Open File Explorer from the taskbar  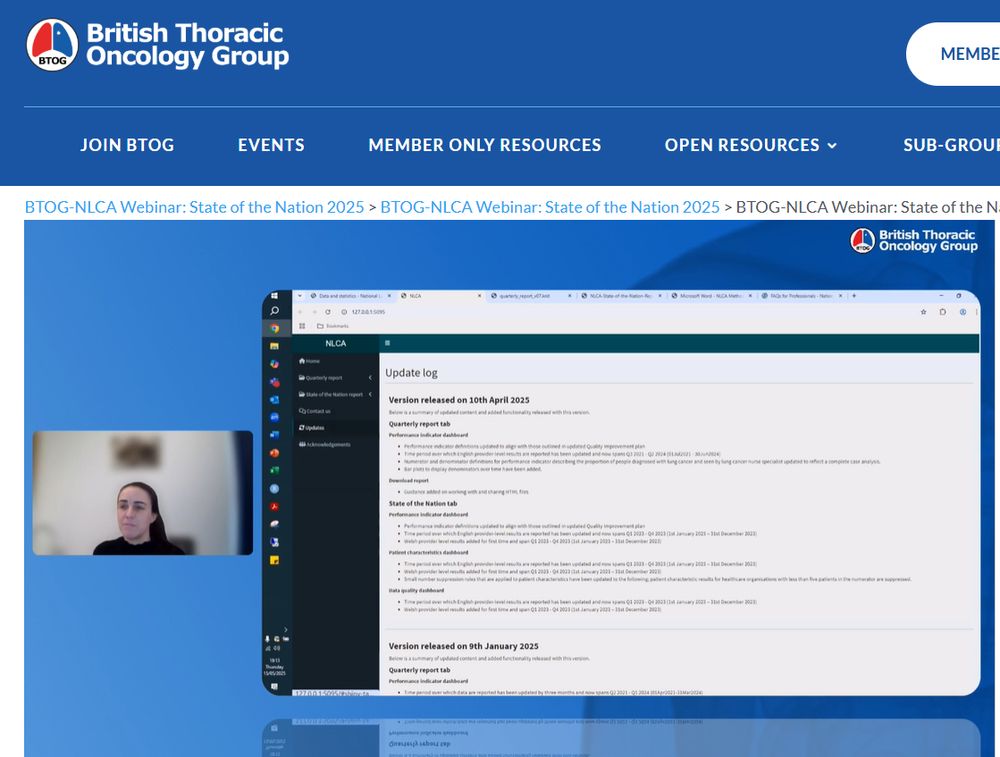click(274, 346)
